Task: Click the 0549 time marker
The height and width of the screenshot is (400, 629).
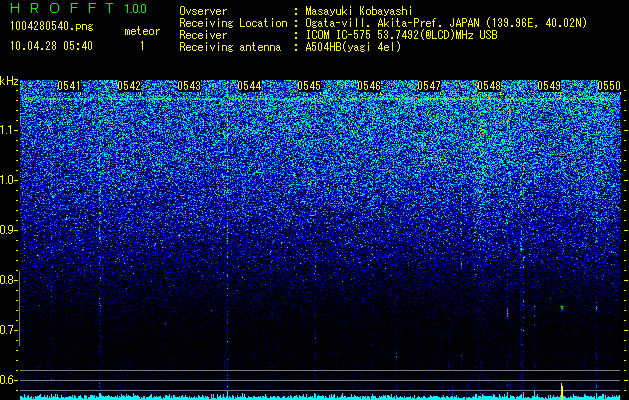Action: [x=549, y=86]
